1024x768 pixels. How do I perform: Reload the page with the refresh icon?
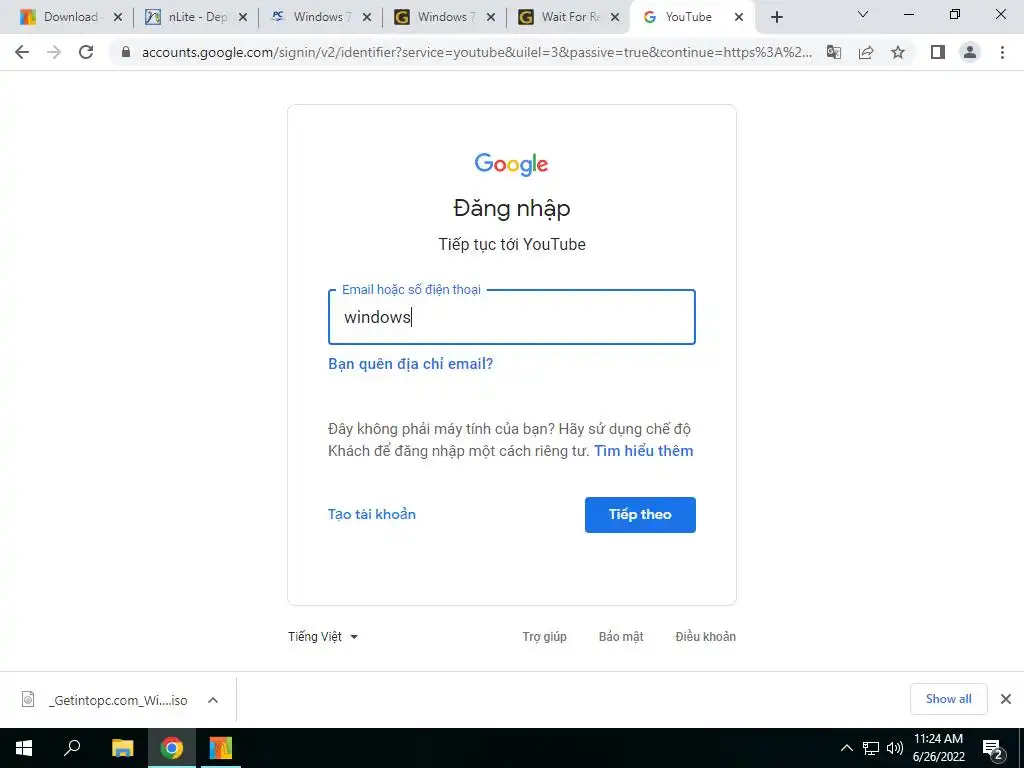86,52
